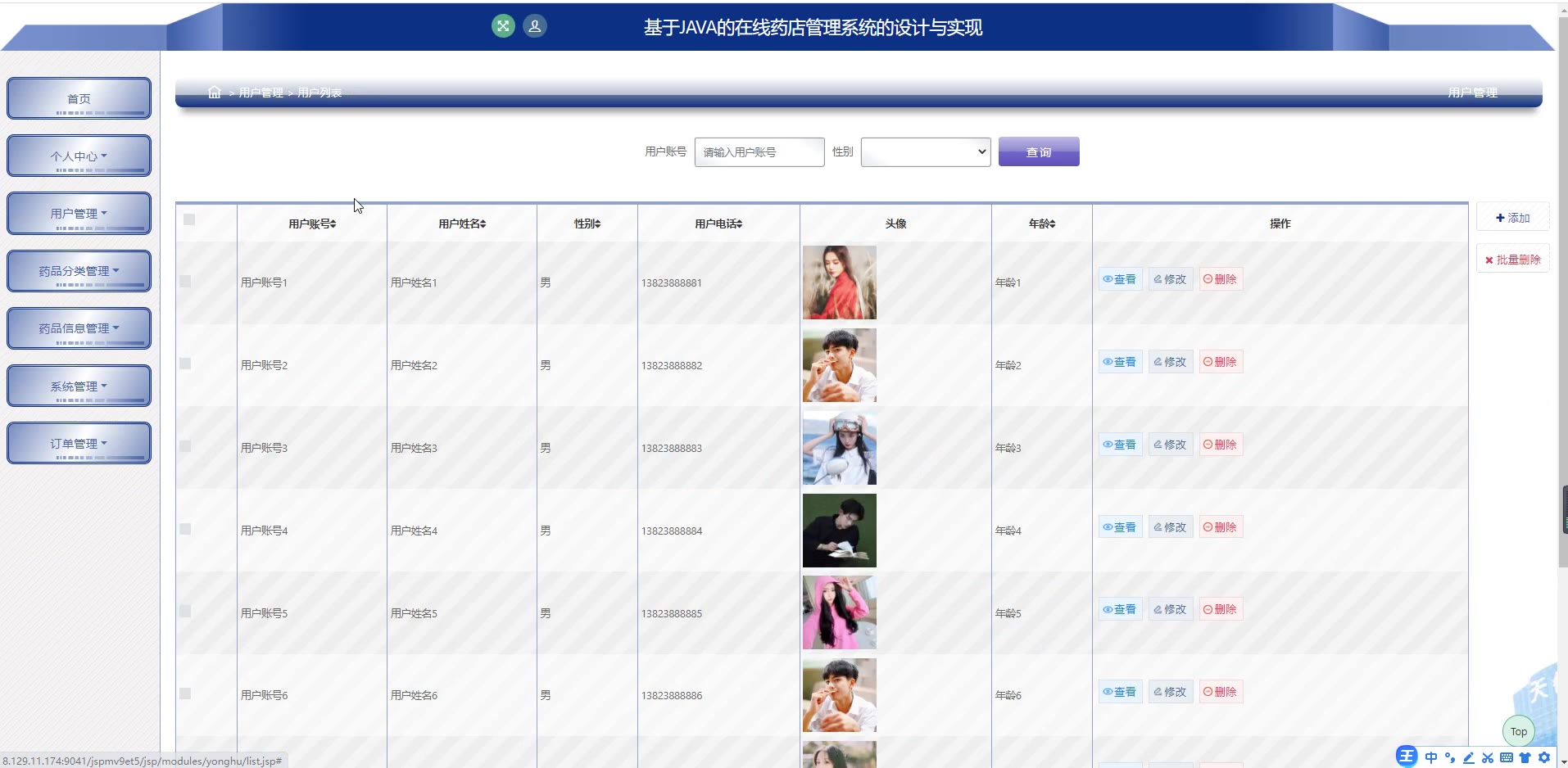Check the checkbox for 用户账号2
This screenshot has width=1568, height=768.
[185, 364]
